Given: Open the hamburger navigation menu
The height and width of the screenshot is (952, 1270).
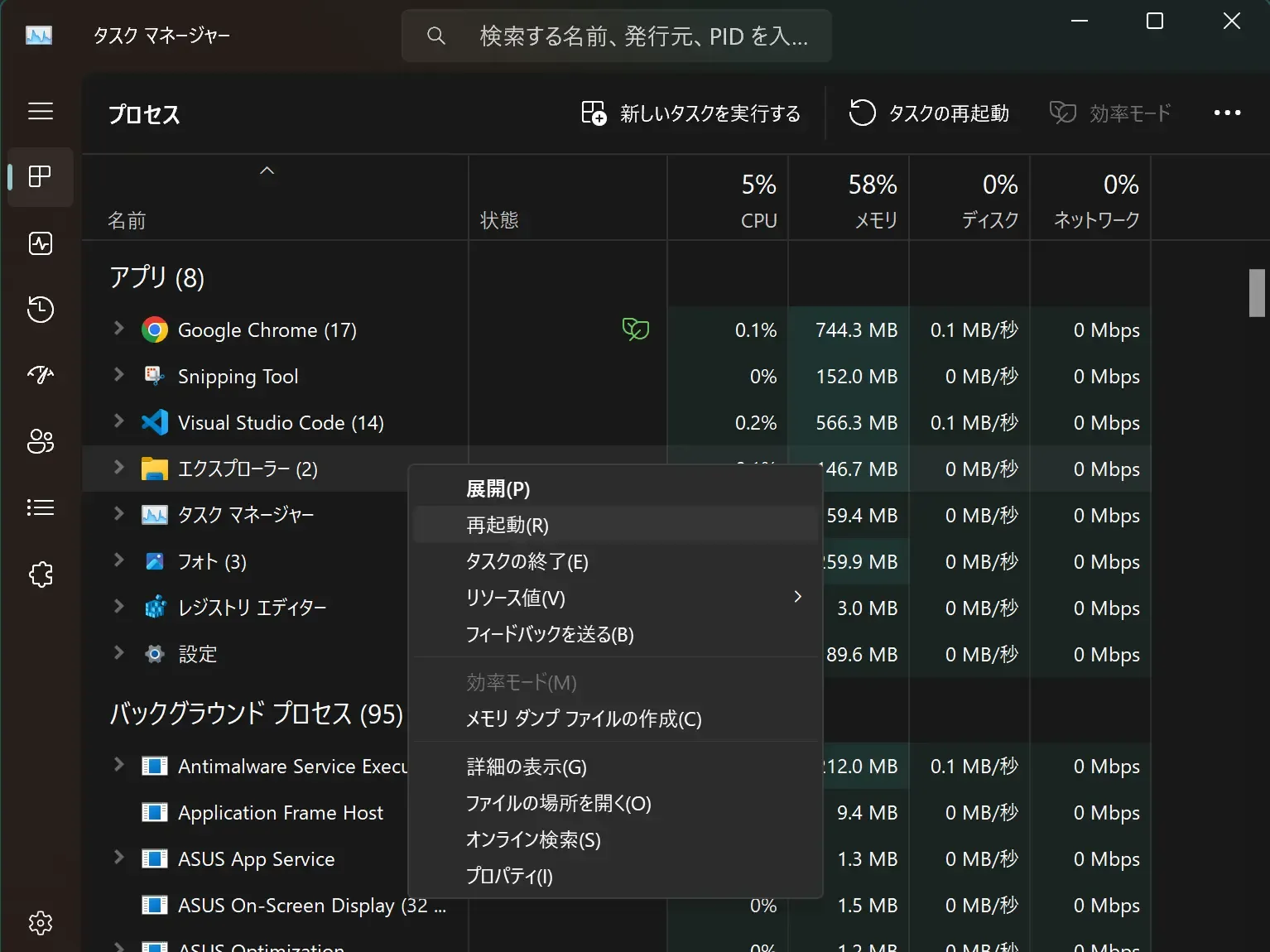Looking at the screenshot, I should [41, 112].
